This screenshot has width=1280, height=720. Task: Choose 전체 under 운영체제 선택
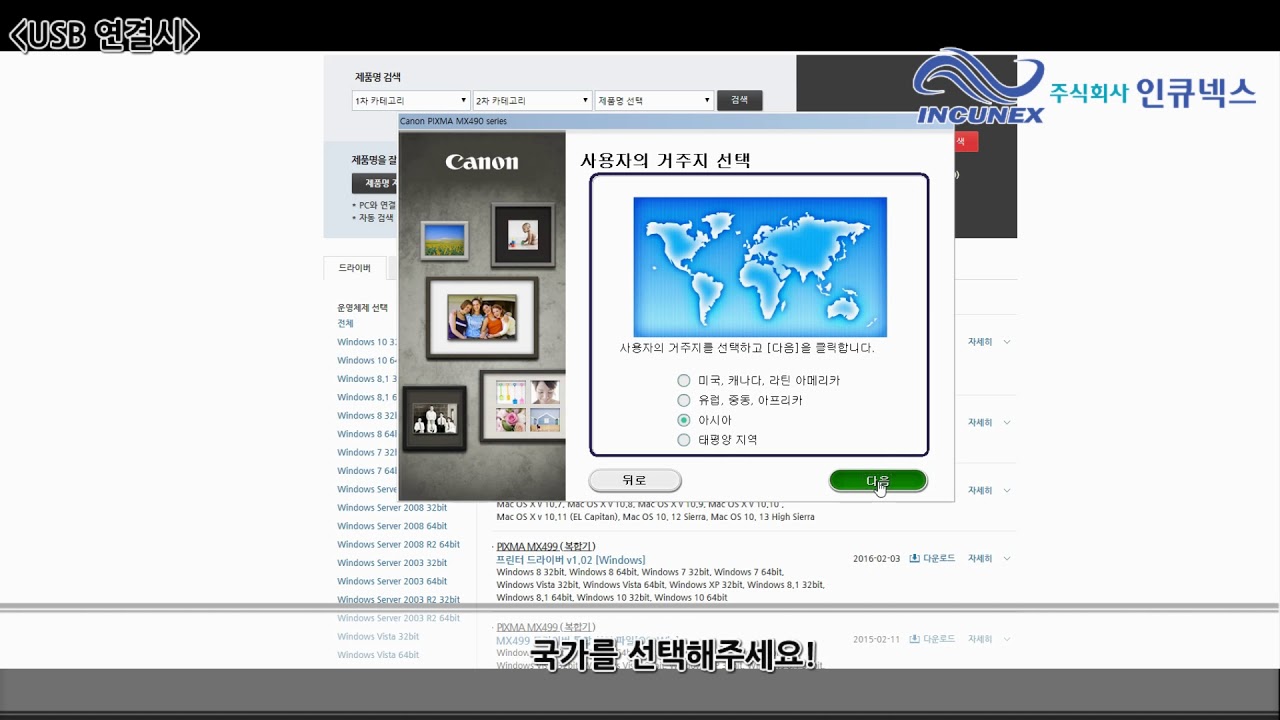345,324
